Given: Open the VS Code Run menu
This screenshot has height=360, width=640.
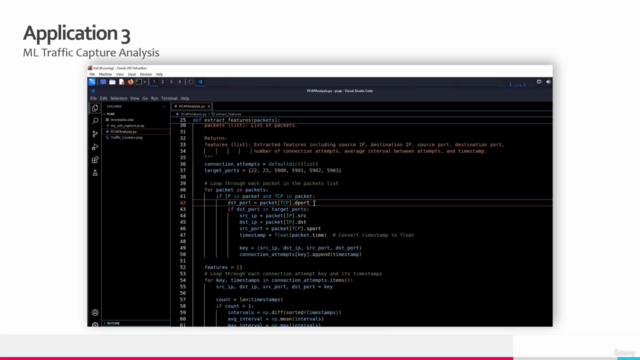Looking at the screenshot, I should [x=154, y=98].
